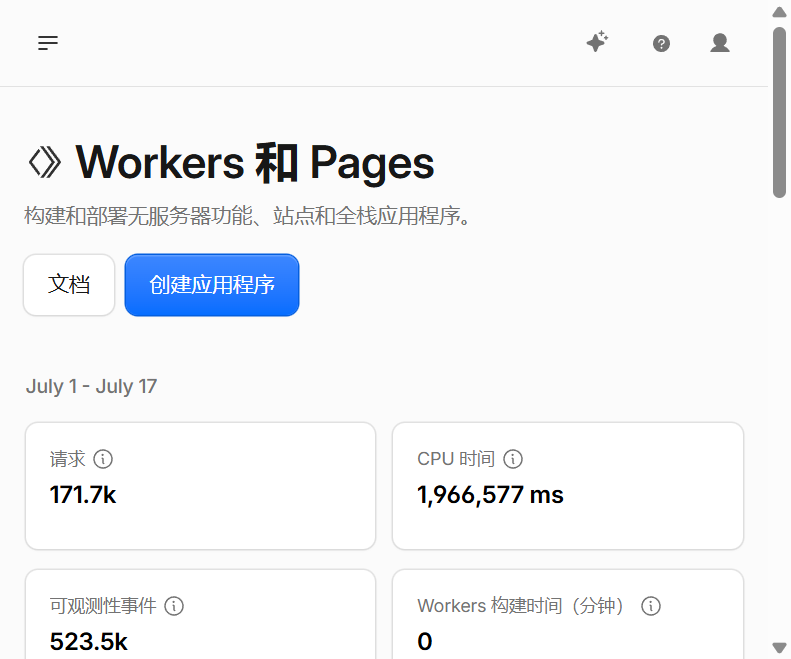The image size is (791, 659).
Task: Select the 171.7k requests value
Action: 83,495
